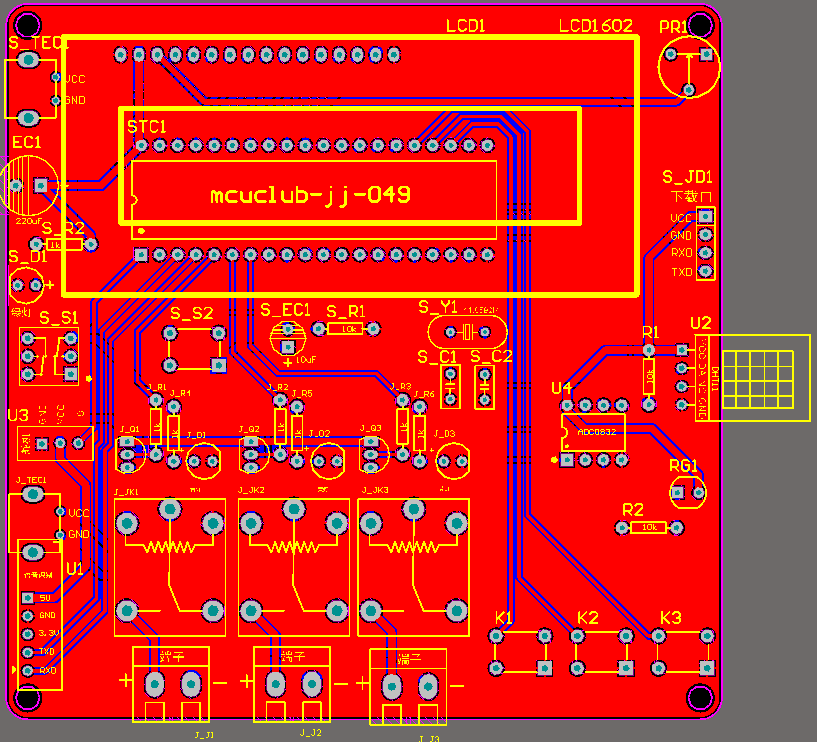Select the J_JK3 relay designator
Image resolution: width=817 pixels, height=742 pixels.
pyautogui.click(x=375, y=490)
